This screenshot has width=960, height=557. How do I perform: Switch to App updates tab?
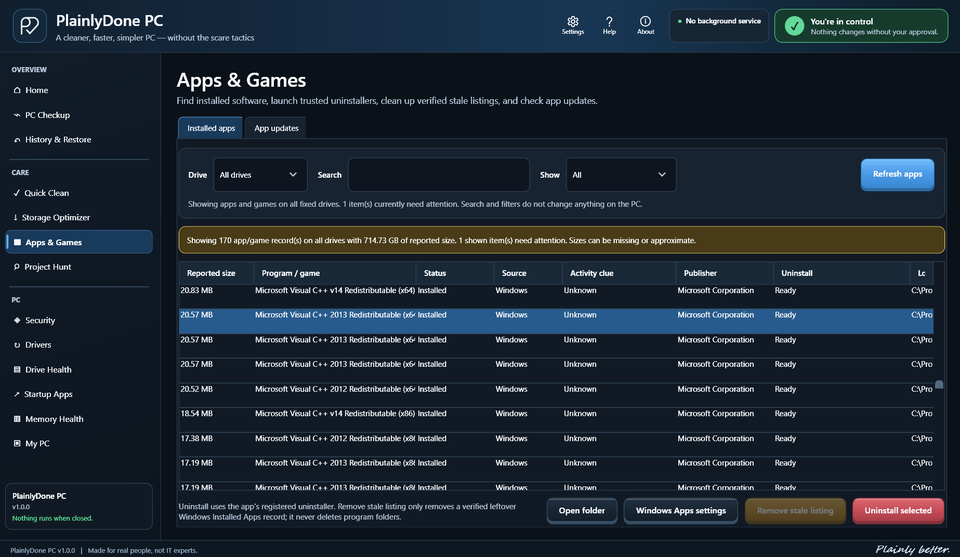pyautogui.click(x=276, y=128)
